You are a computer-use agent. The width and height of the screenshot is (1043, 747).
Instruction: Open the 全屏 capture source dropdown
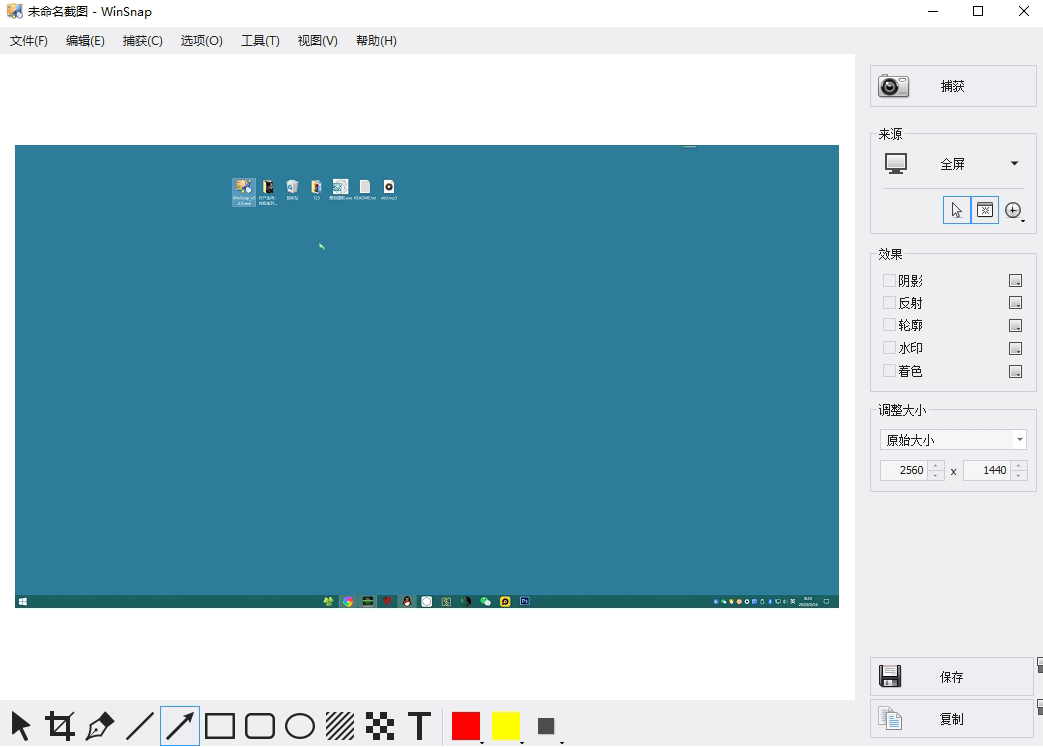point(1013,163)
